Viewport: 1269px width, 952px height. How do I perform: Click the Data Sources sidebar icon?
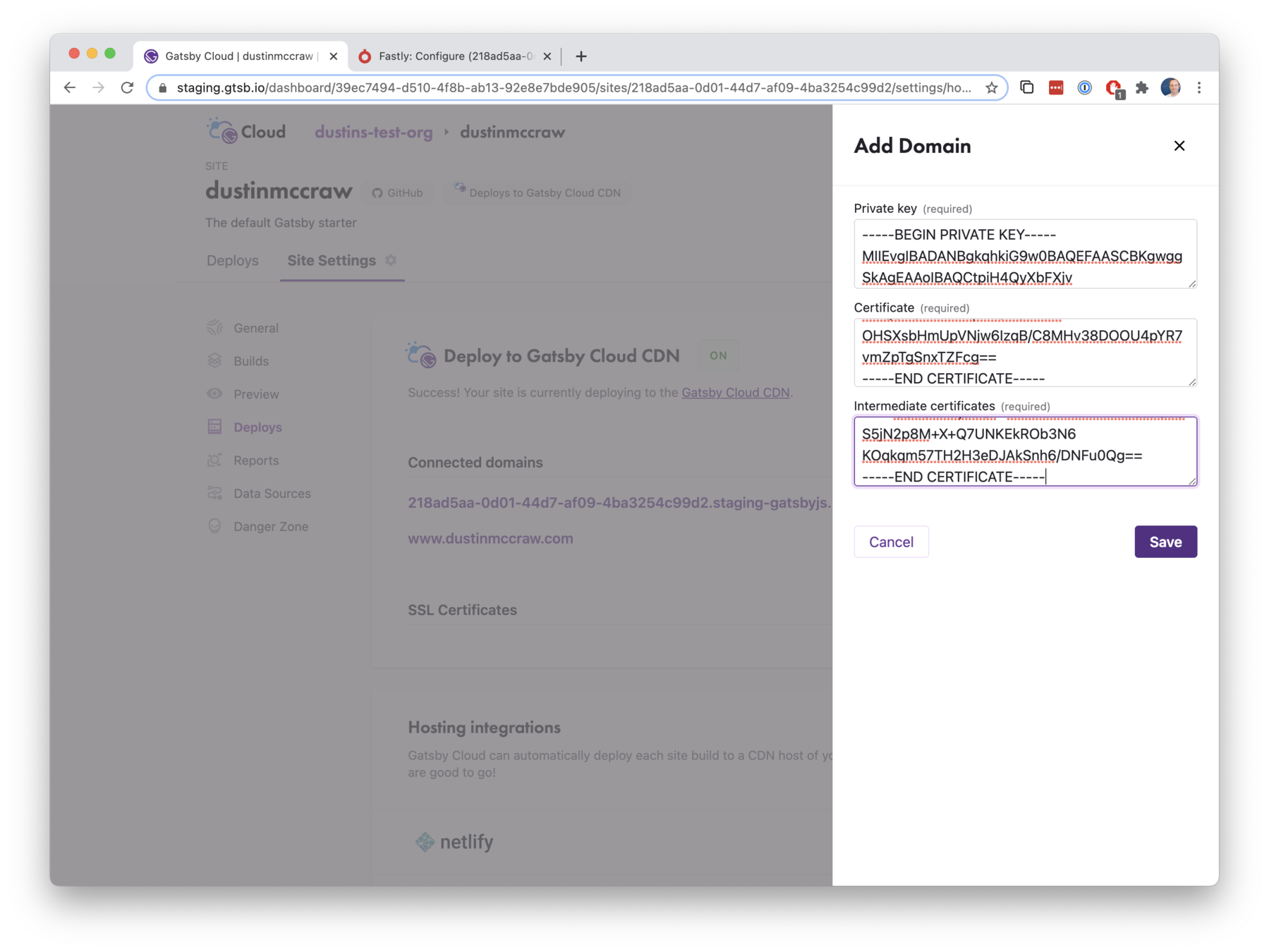coord(214,493)
